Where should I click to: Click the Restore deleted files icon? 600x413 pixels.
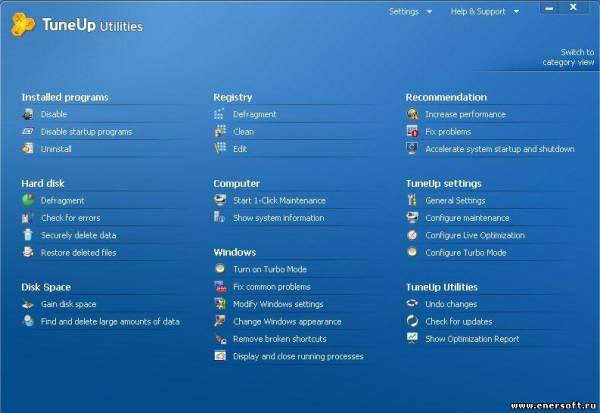[28, 252]
